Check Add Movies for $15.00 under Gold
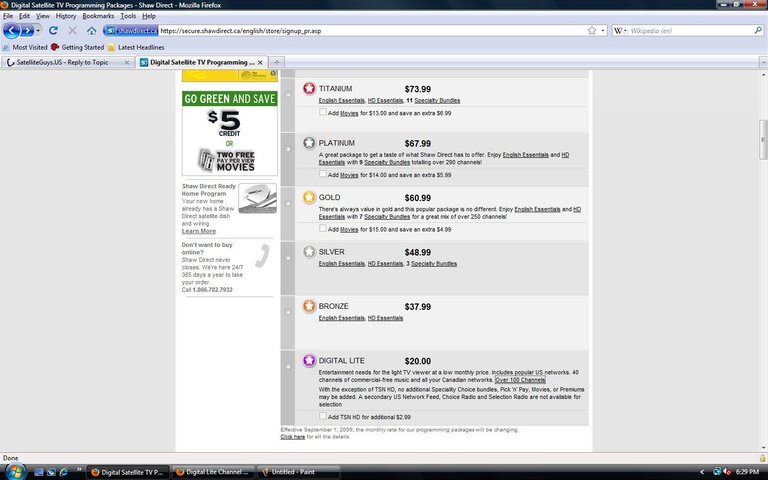768x480 pixels. point(322,228)
